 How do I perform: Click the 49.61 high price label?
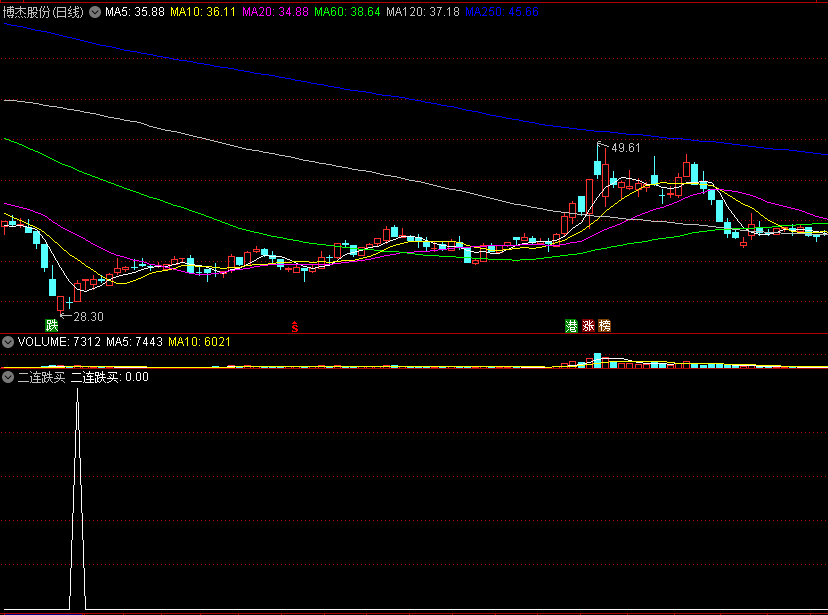coord(626,148)
